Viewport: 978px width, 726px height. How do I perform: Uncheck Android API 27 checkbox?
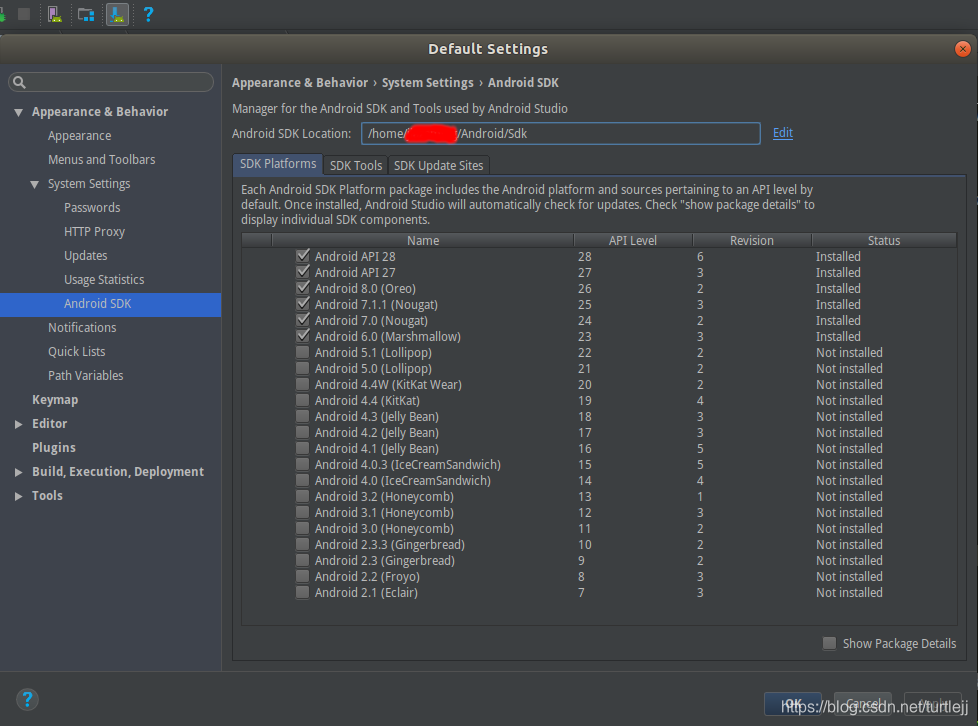(x=303, y=272)
